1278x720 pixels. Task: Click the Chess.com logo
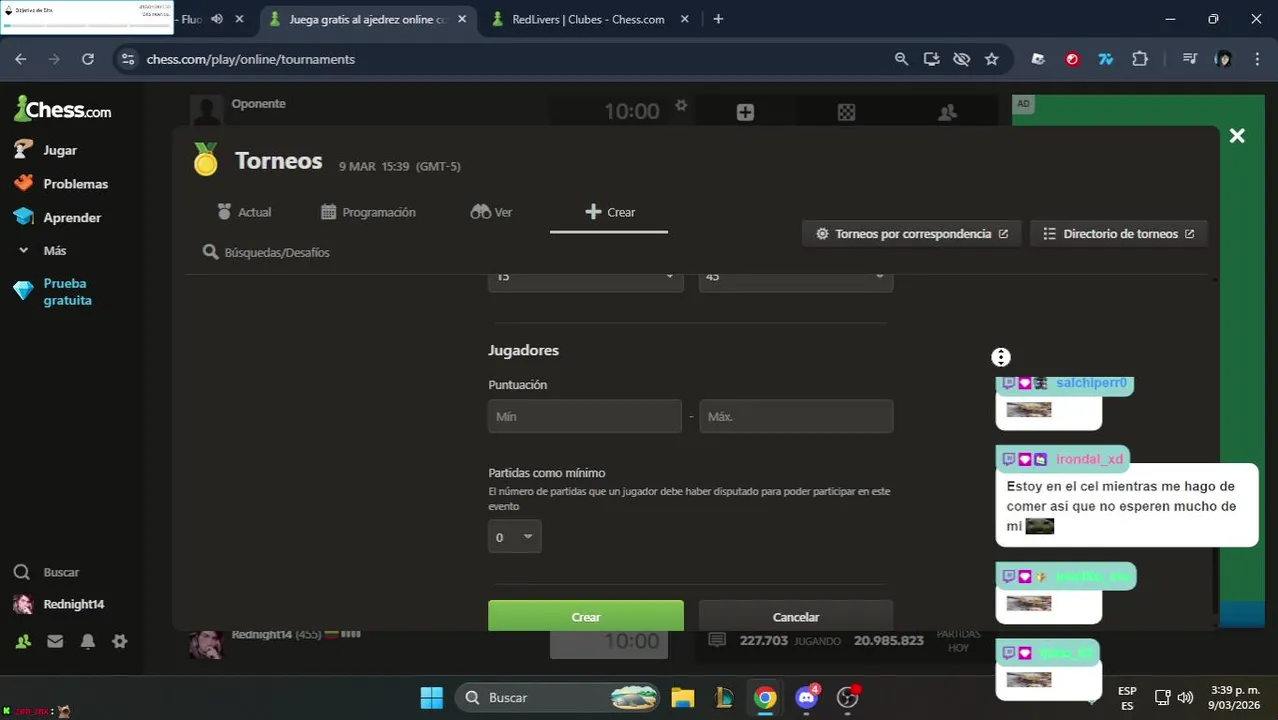[x=63, y=108]
